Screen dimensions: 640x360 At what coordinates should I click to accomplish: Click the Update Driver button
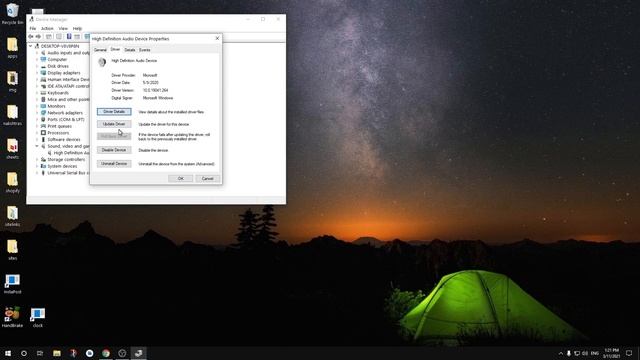click(114, 124)
